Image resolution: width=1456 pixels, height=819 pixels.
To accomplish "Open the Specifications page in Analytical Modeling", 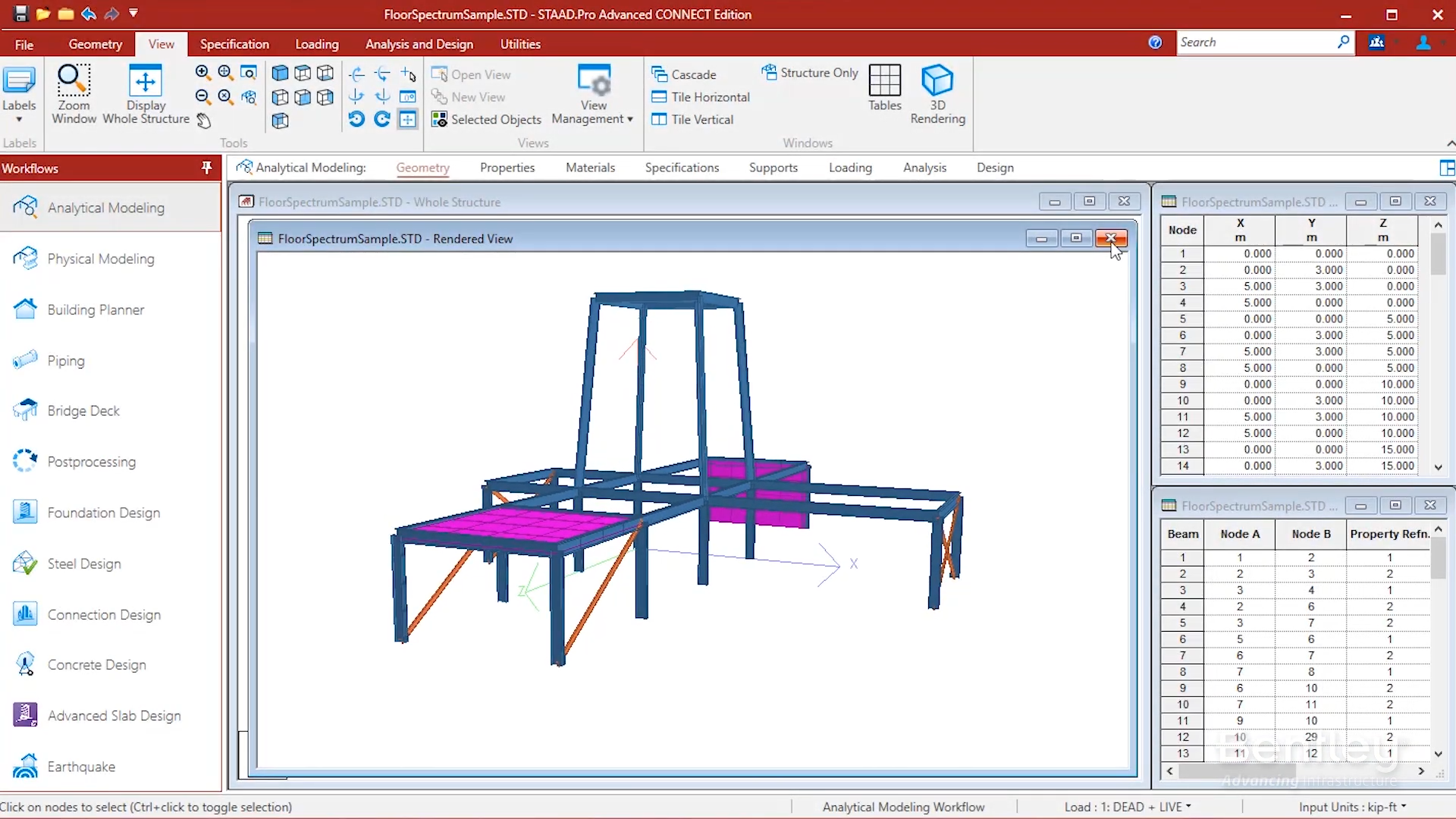I will (x=682, y=168).
